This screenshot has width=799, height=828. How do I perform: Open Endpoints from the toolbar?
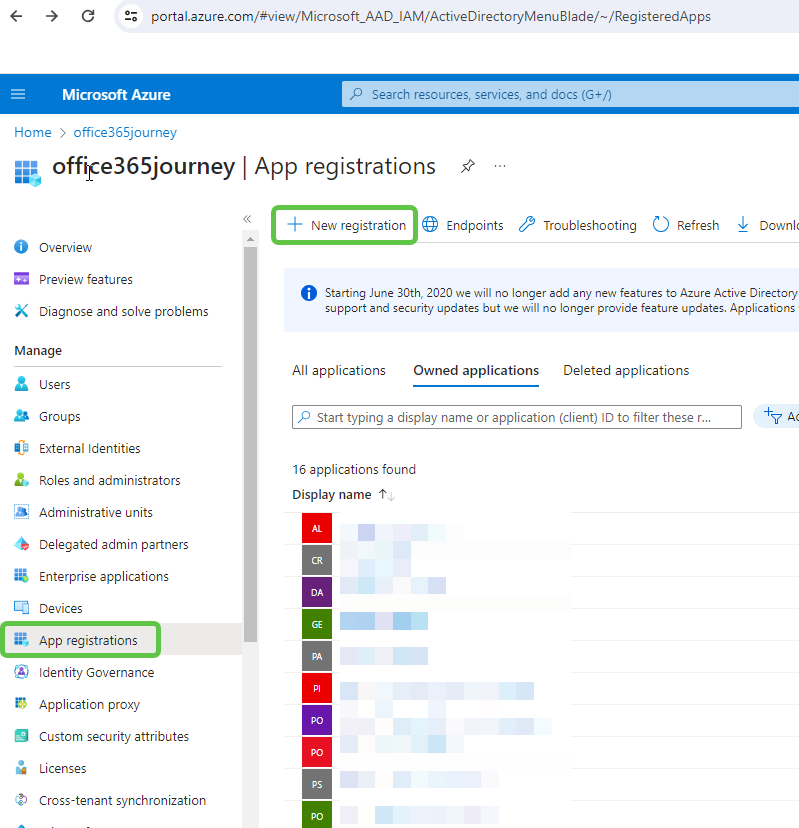pos(462,225)
